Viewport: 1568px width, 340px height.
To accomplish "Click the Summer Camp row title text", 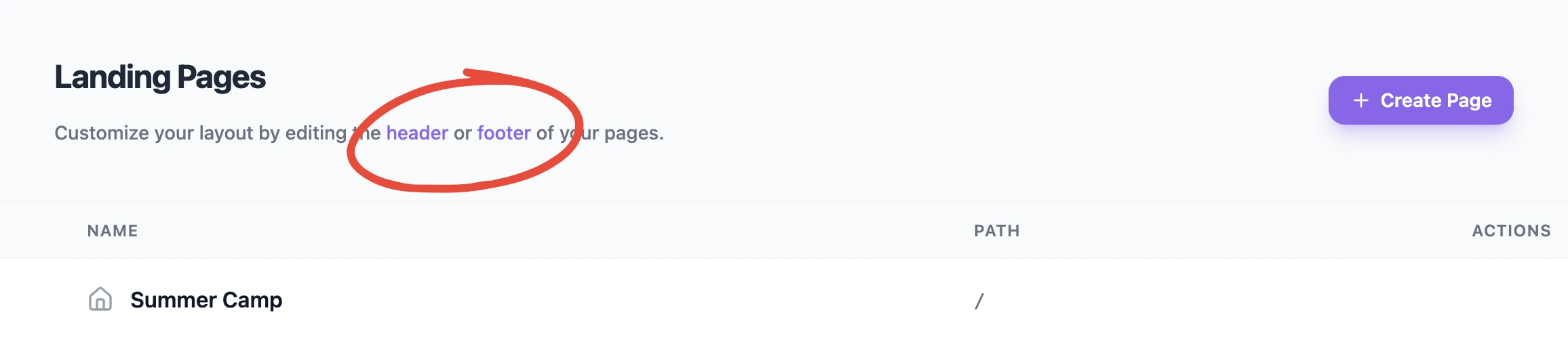I will 206,299.
